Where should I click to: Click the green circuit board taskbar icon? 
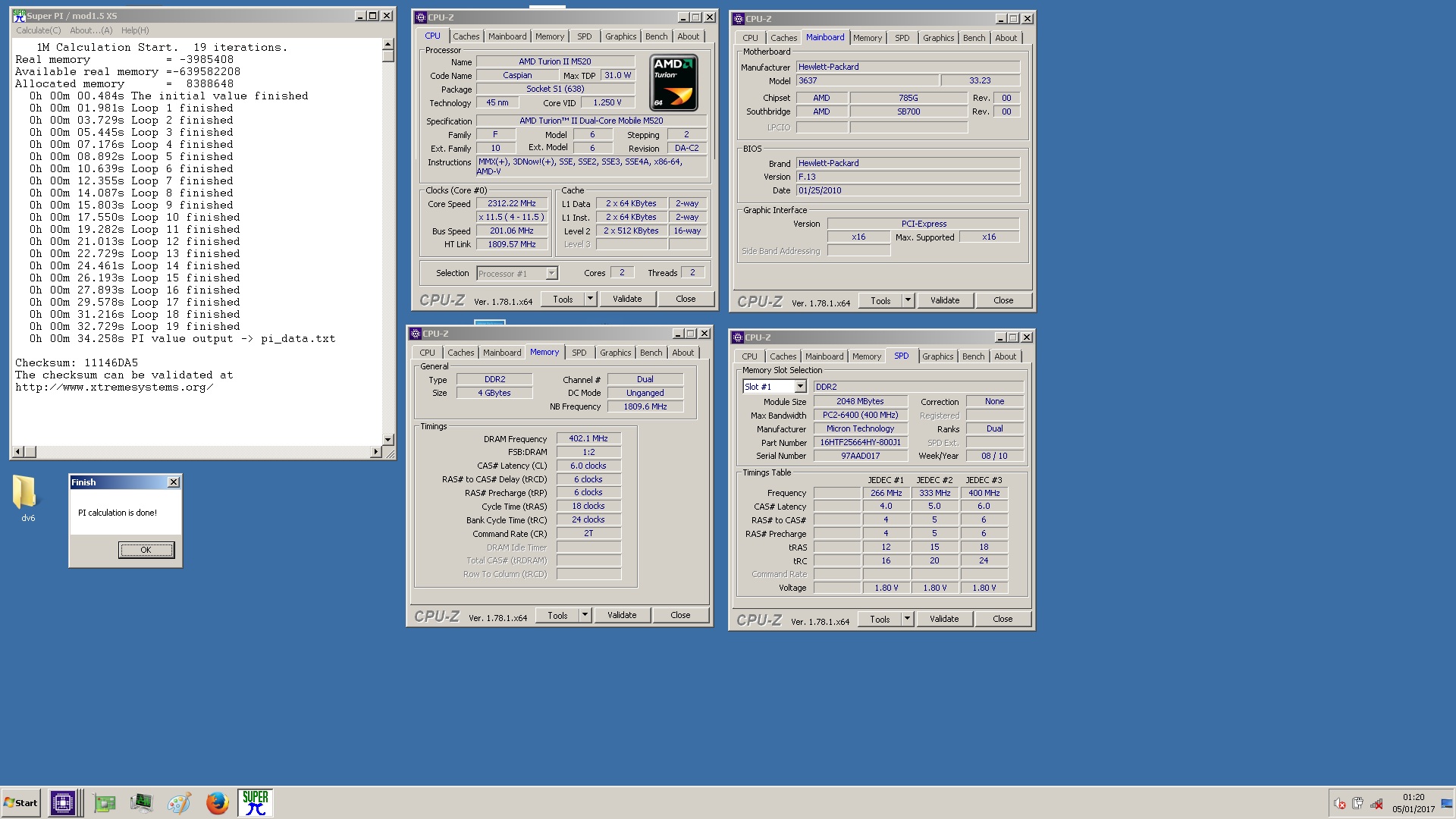click(x=104, y=803)
